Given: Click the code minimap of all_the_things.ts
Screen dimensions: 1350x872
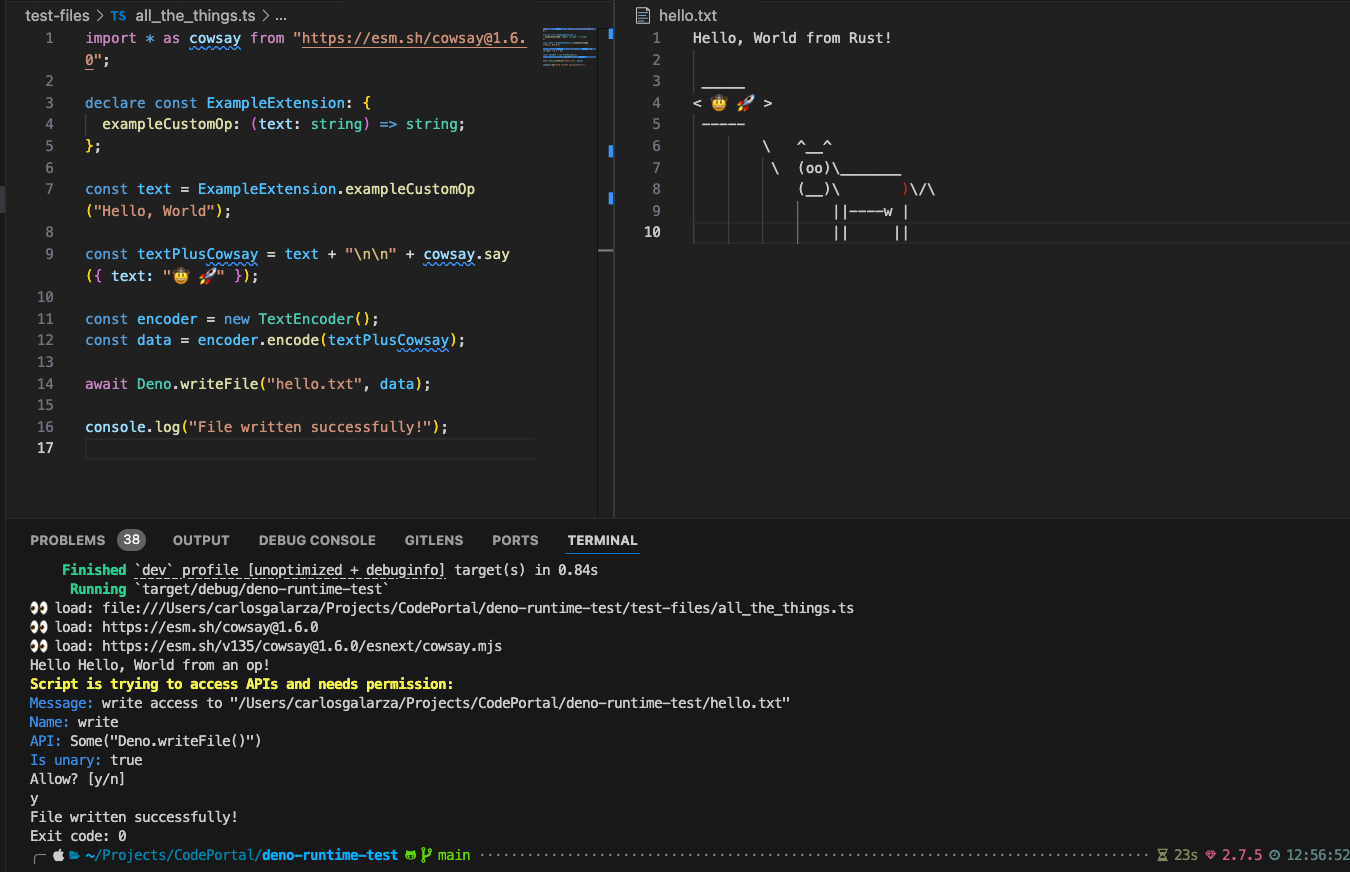Looking at the screenshot, I should click(569, 46).
